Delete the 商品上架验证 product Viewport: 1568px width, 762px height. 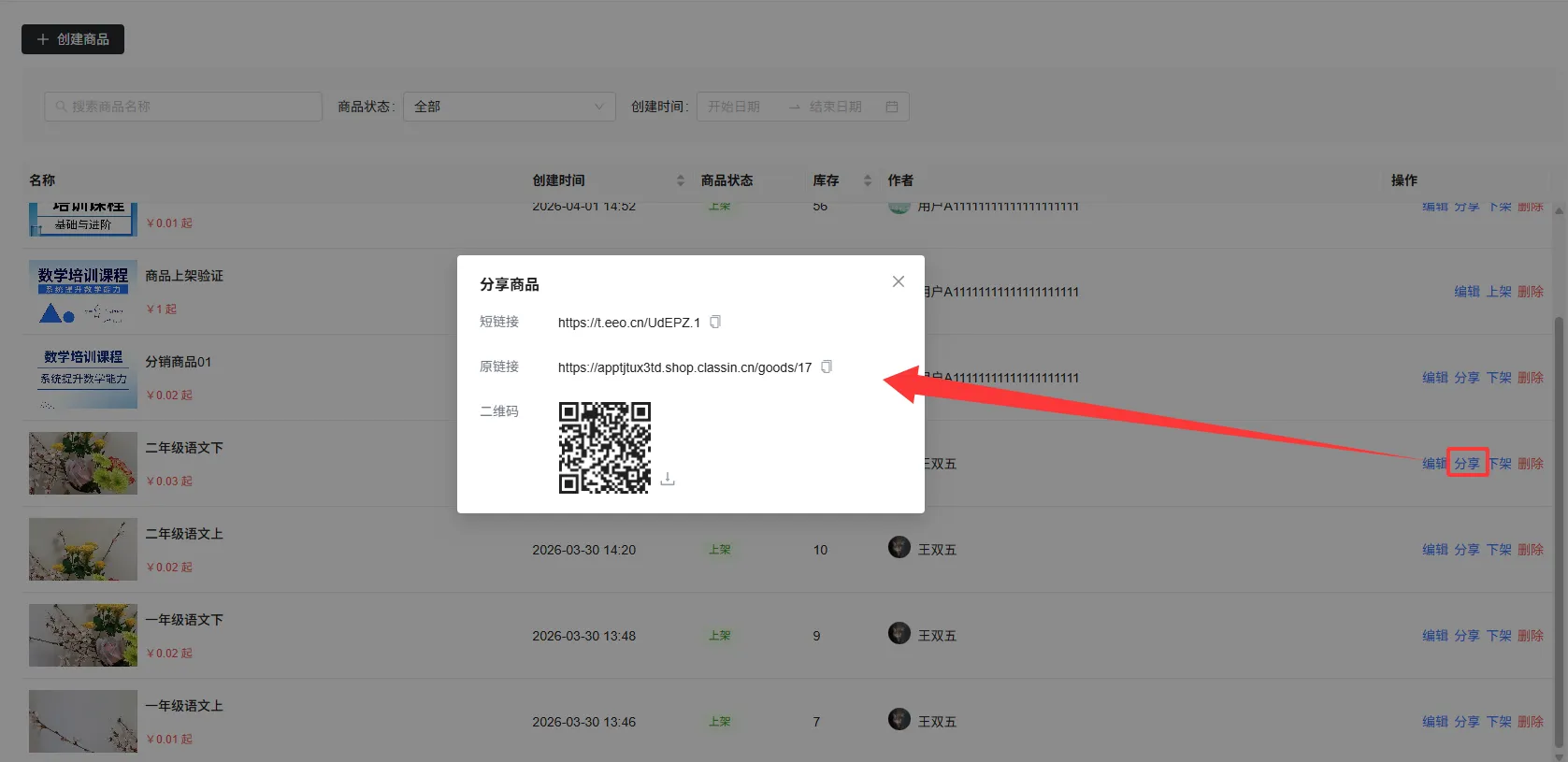pyautogui.click(x=1531, y=292)
